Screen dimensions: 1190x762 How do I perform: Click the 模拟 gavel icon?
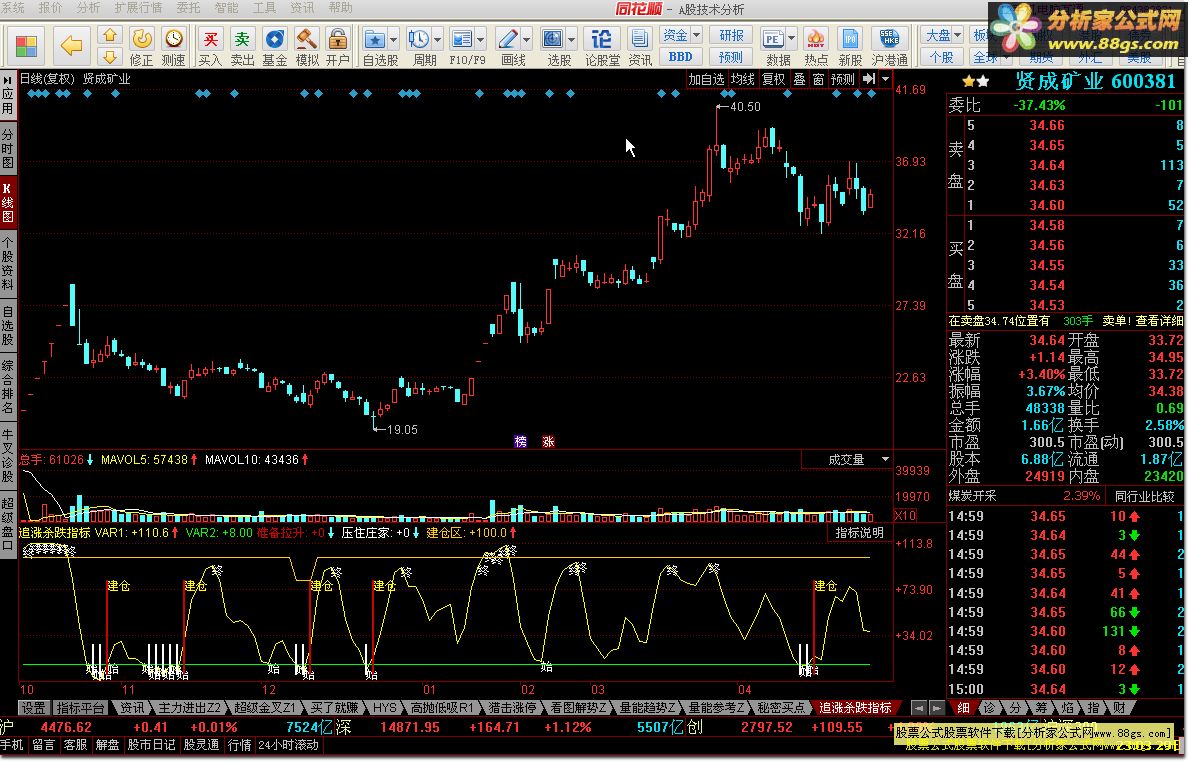coord(306,39)
